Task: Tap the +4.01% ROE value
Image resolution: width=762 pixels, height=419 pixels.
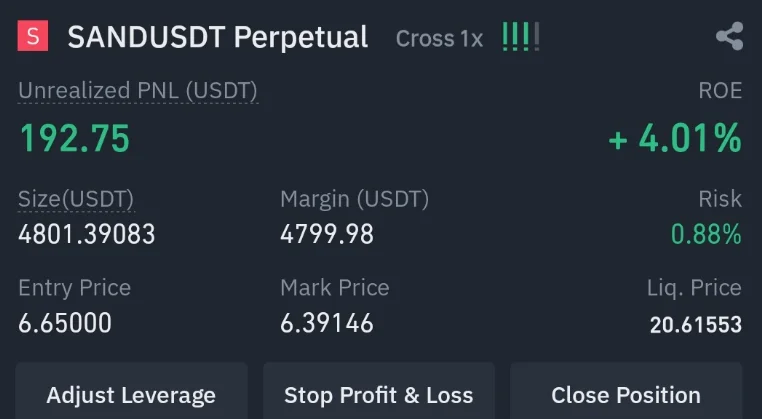Action: point(675,139)
